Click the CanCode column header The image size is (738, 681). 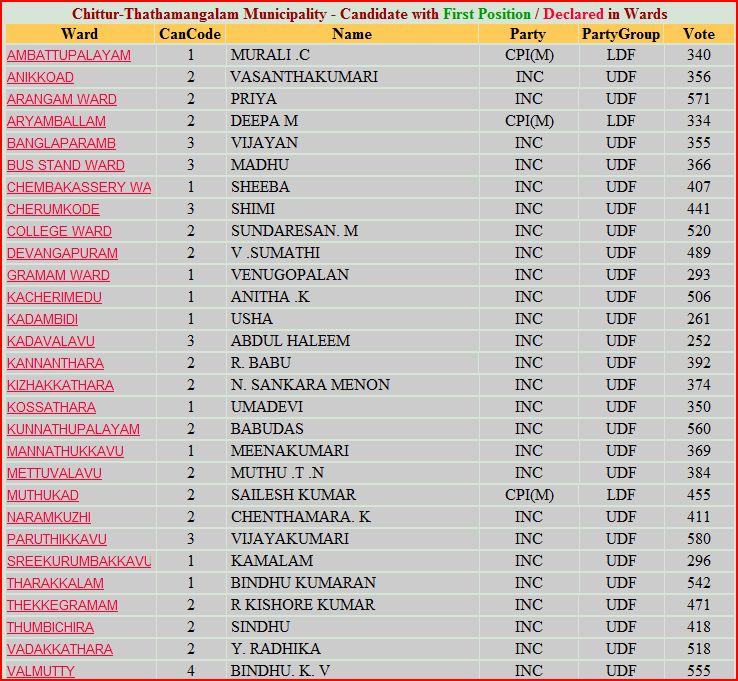(x=190, y=34)
